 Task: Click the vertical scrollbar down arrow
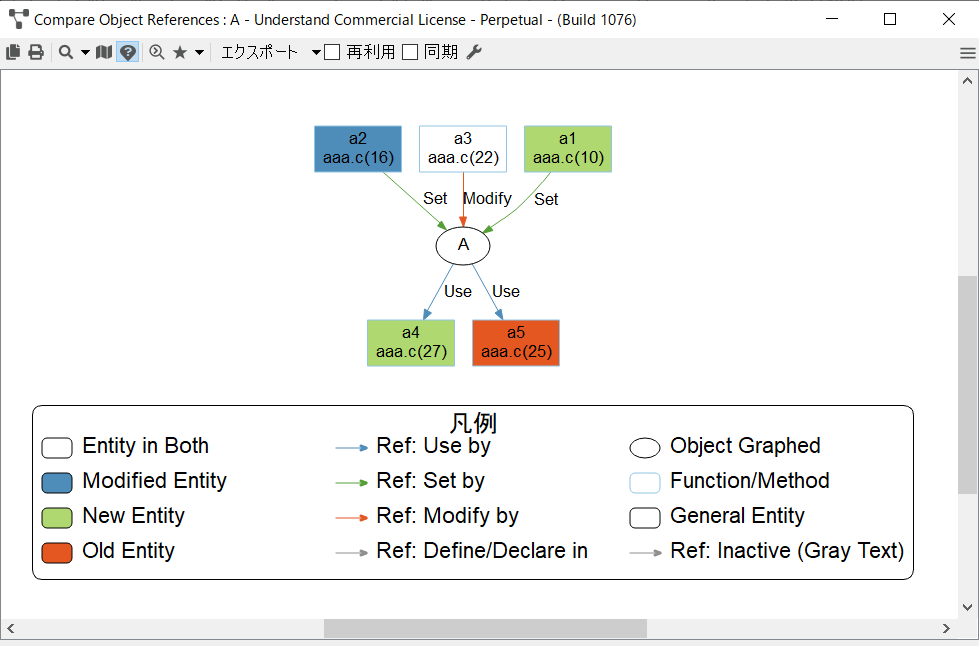click(967, 607)
